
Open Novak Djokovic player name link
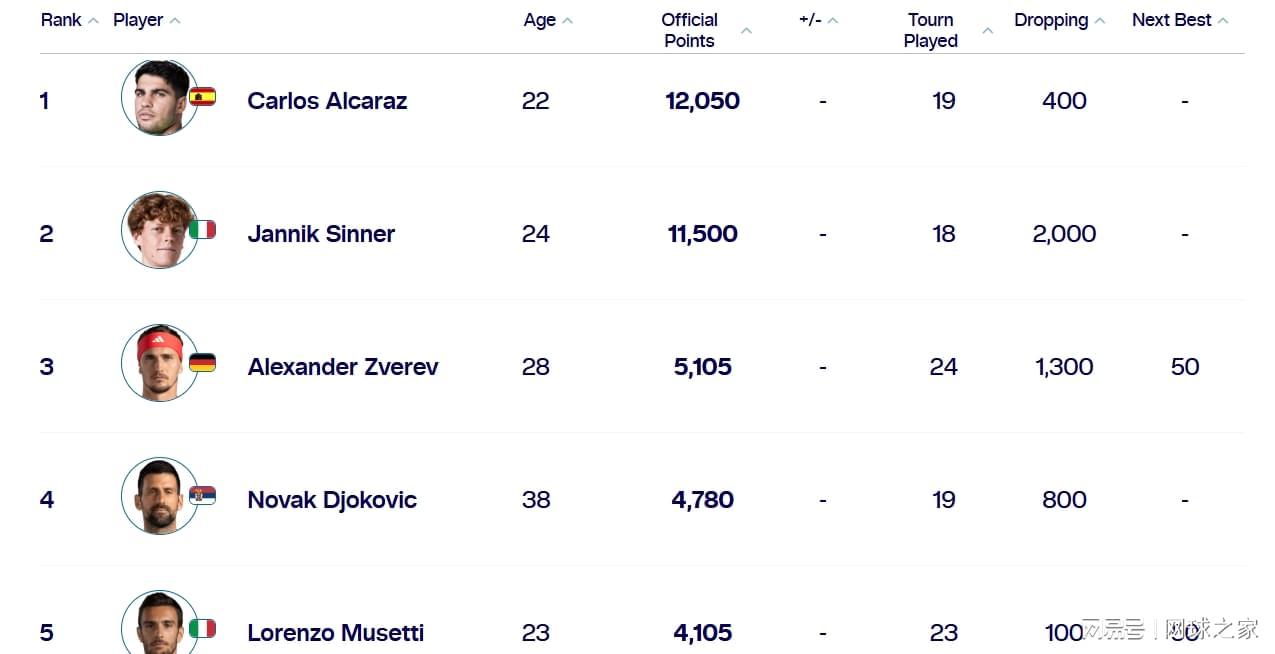(x=332, y=500)
